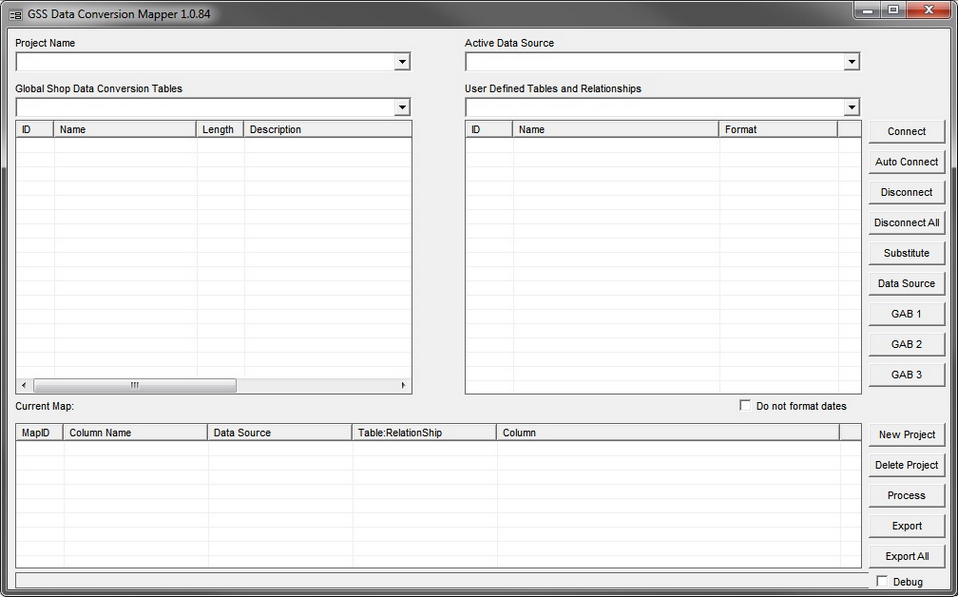Click the Format column header

click(x=778, y=130)
